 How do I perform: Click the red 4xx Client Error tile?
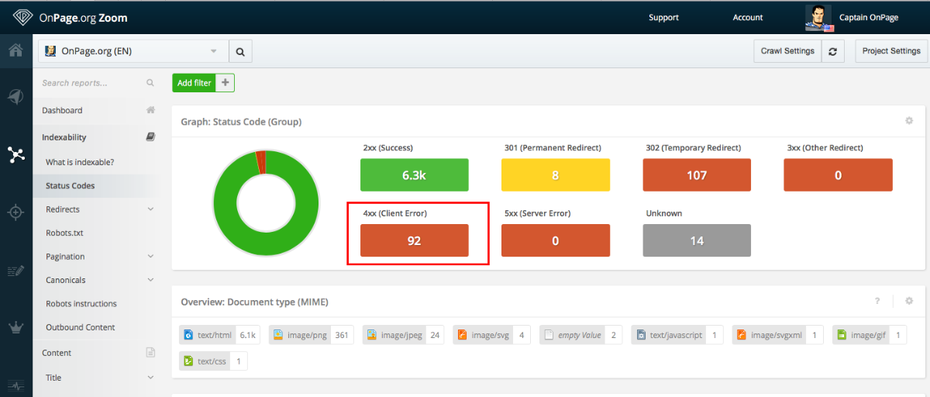coord(414,240)
